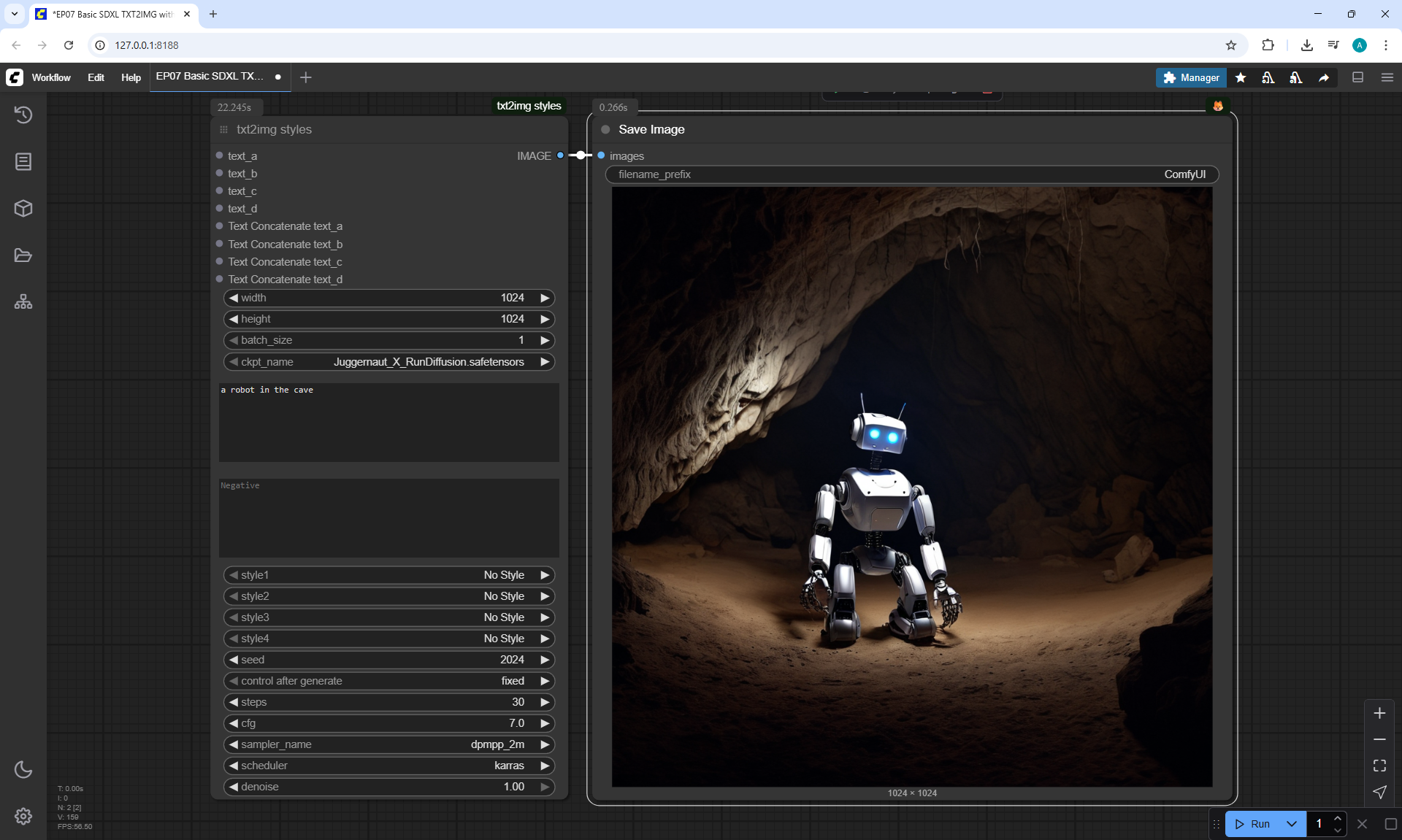Zoom in with the plus canvas button
1402x840 pixels.
(x=1379, y=713)
